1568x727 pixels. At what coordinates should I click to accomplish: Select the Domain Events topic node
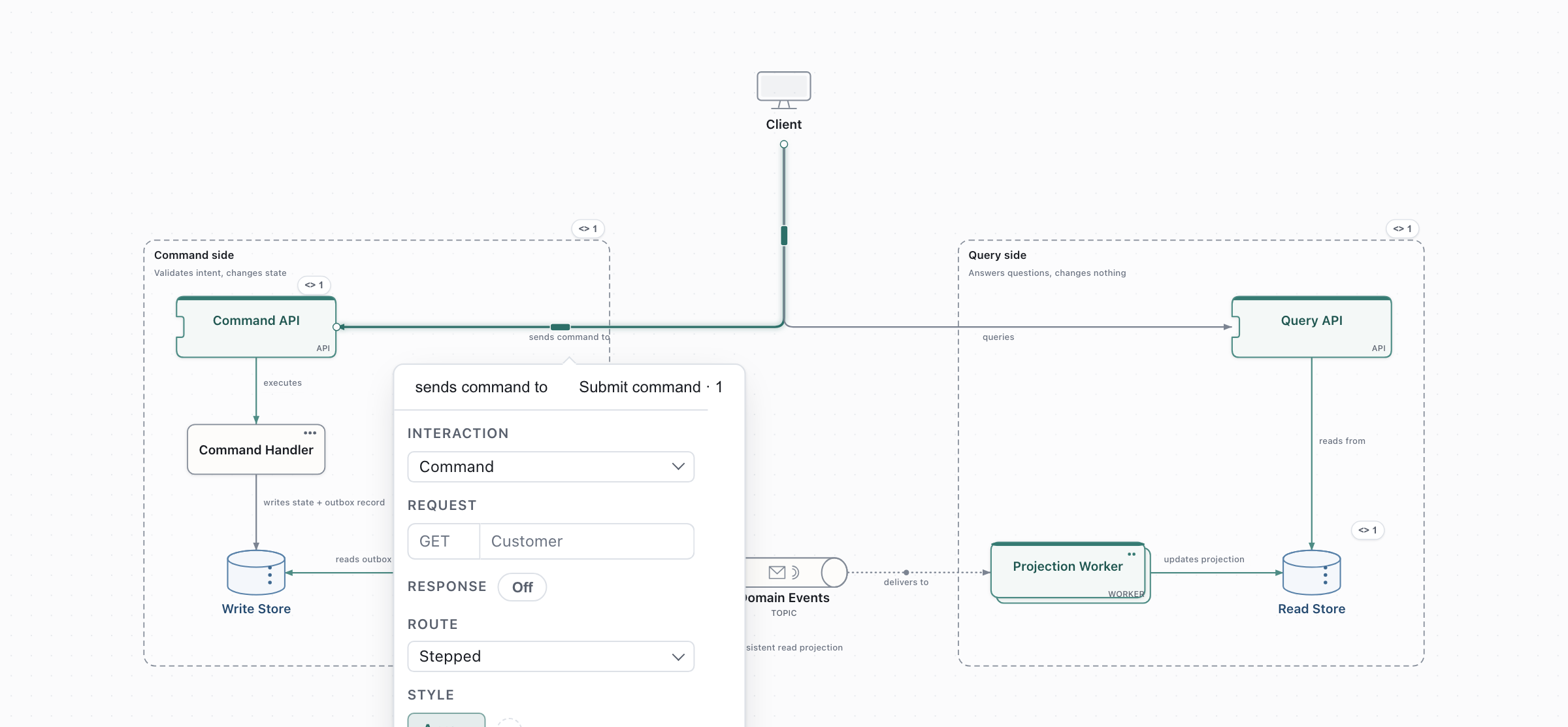[796, 573]
